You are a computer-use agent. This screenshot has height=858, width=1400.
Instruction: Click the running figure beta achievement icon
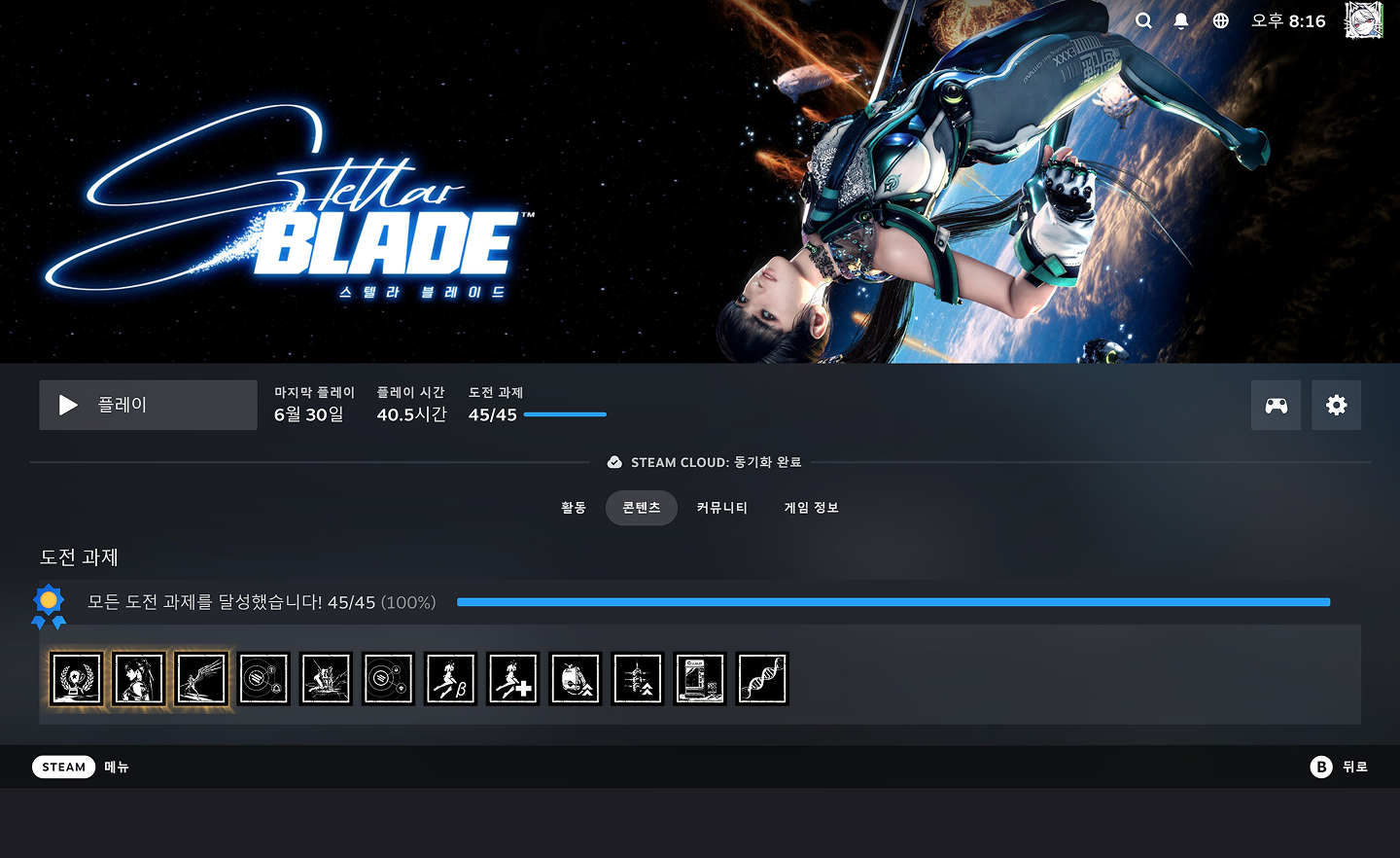pos(451,678)
